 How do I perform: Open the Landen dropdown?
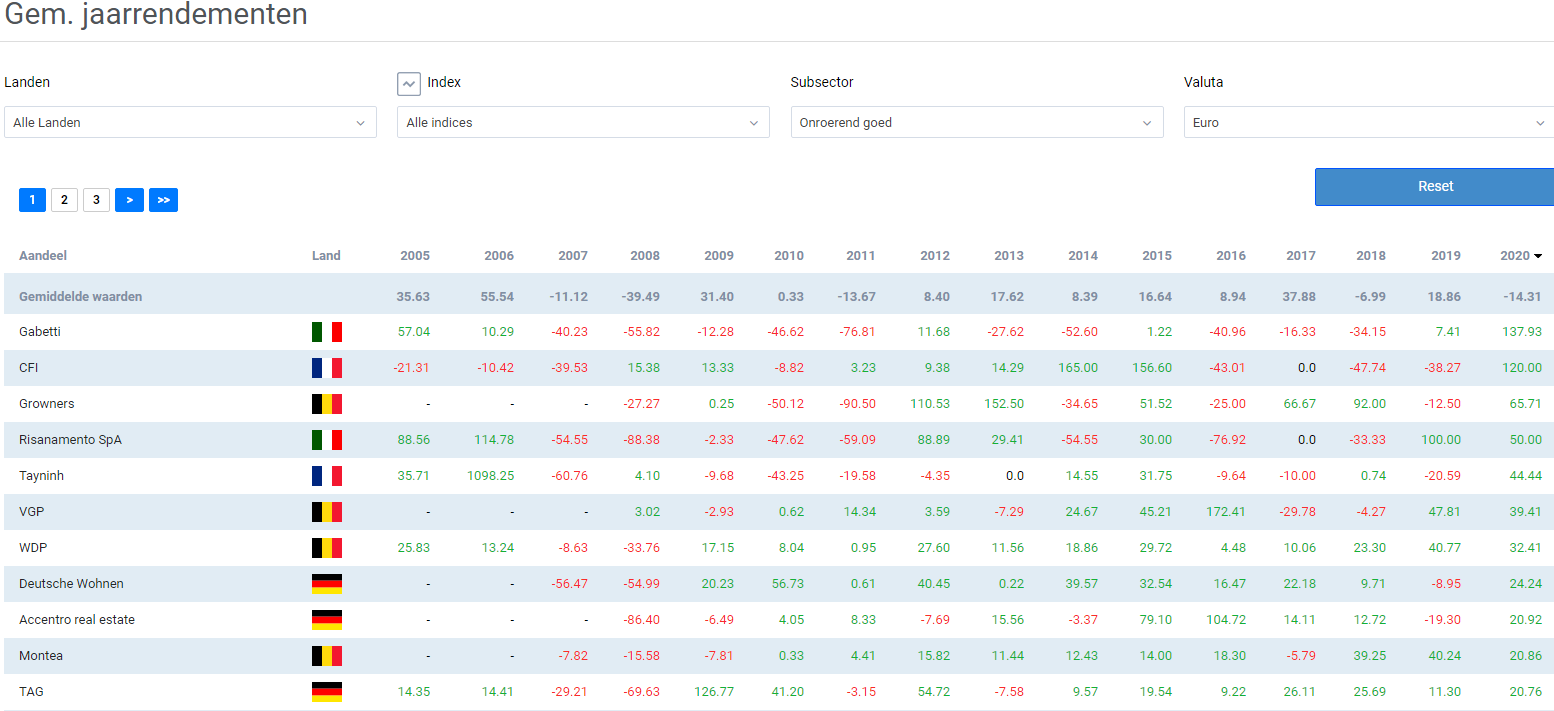(x=190, y=123)
